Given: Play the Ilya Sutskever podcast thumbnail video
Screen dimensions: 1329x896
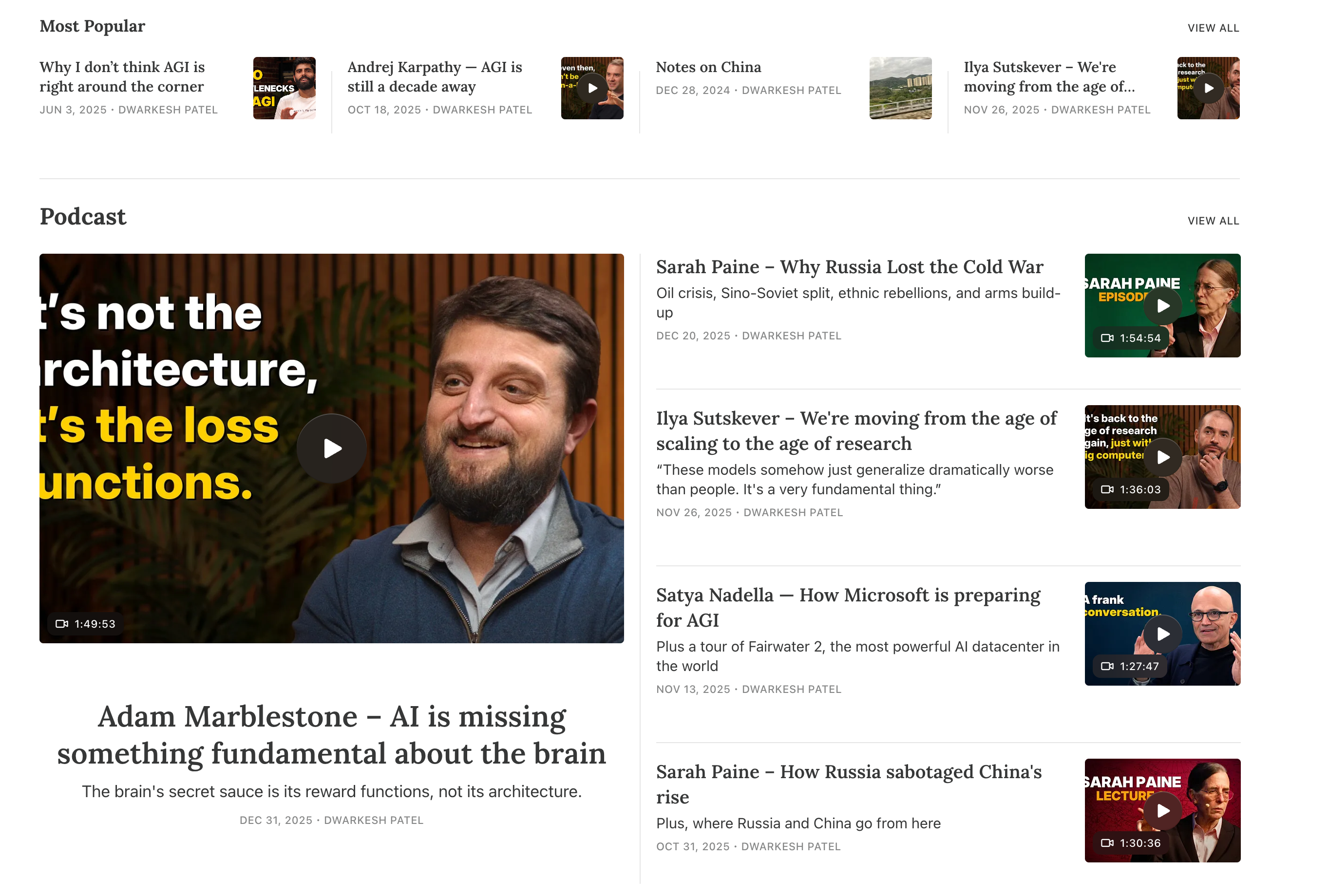Looking at the screenshot, I should pos(1162,457).
